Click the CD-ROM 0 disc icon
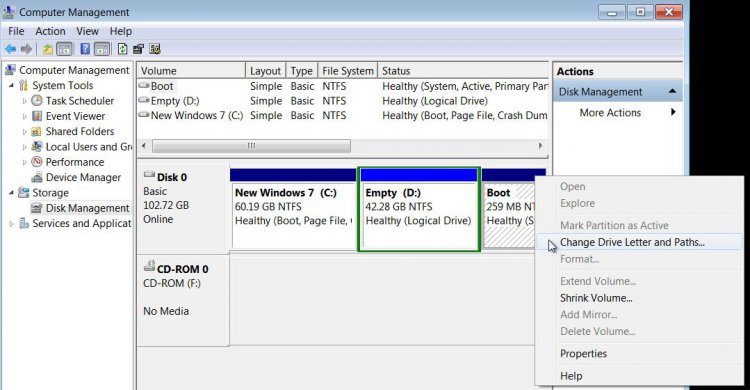The image size is (750, 390). coord(150,266)
